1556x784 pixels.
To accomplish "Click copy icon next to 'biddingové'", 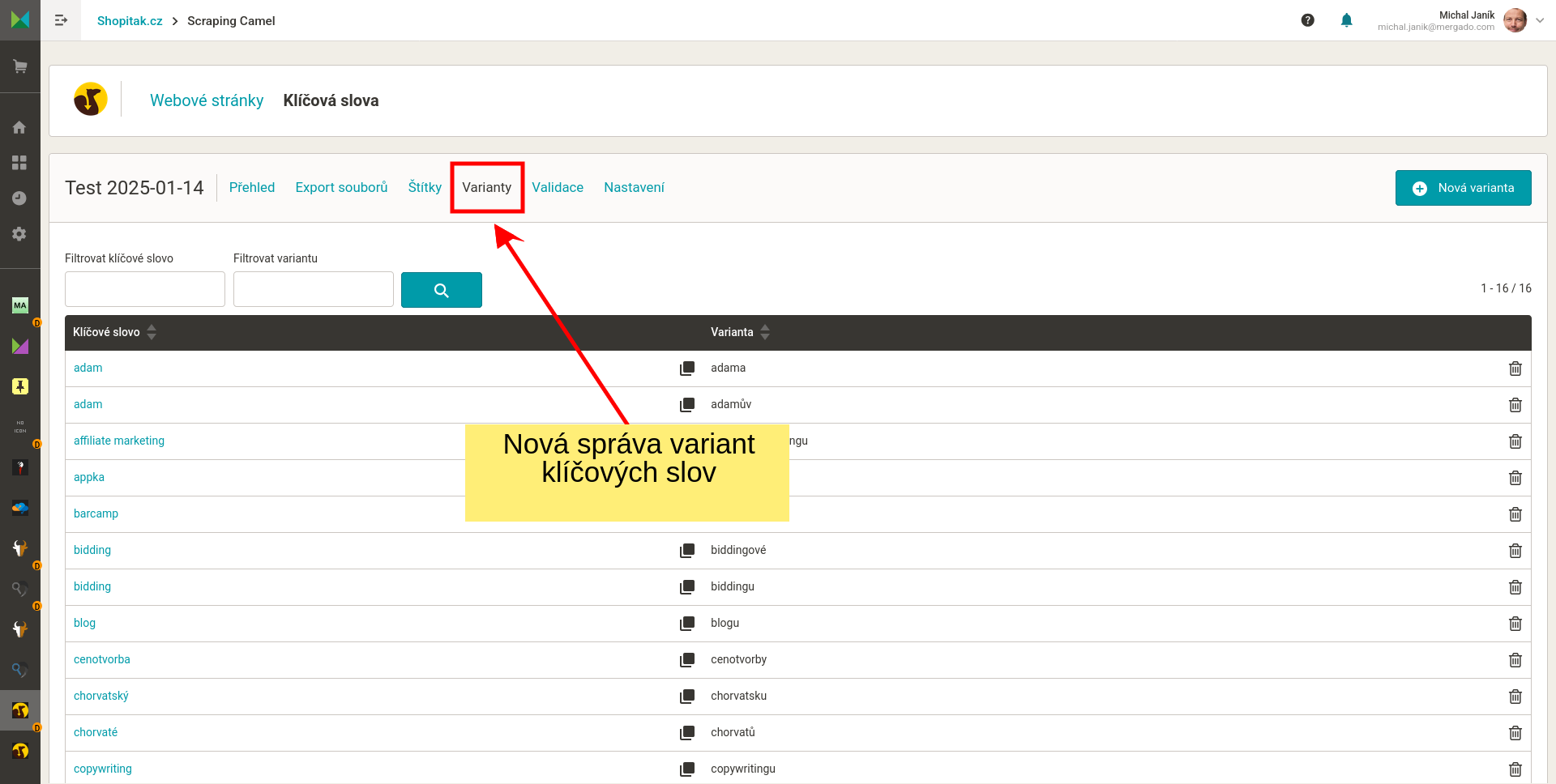I will coord(686,551).
